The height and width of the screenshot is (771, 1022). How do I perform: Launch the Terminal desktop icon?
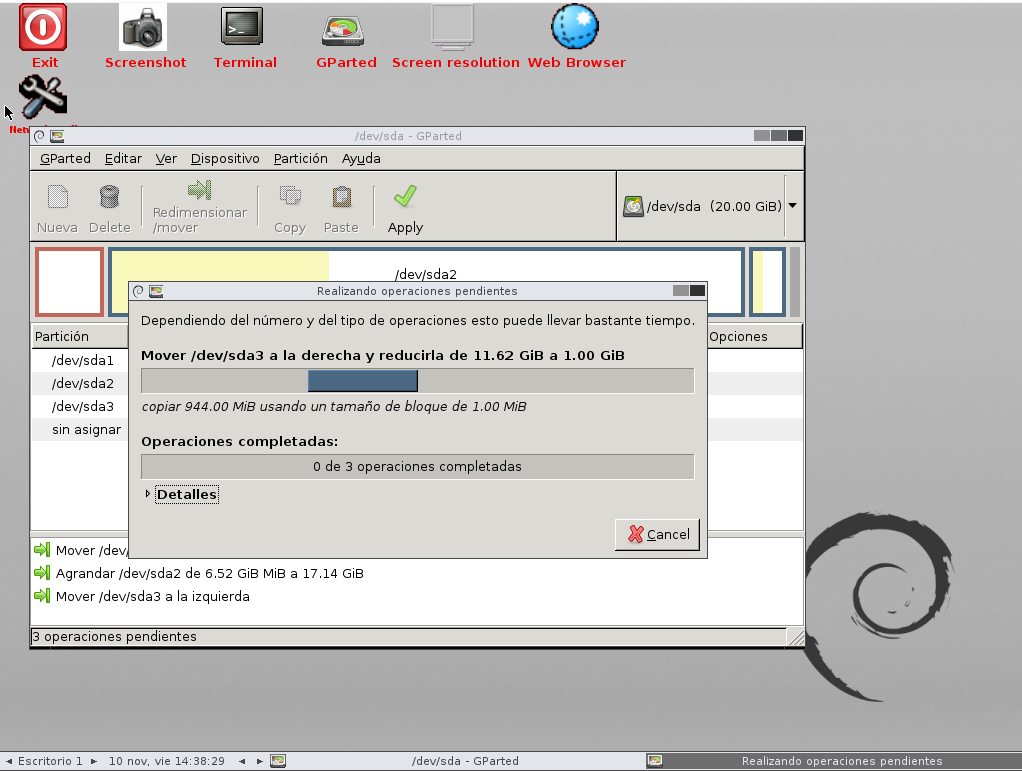(242, 27)
